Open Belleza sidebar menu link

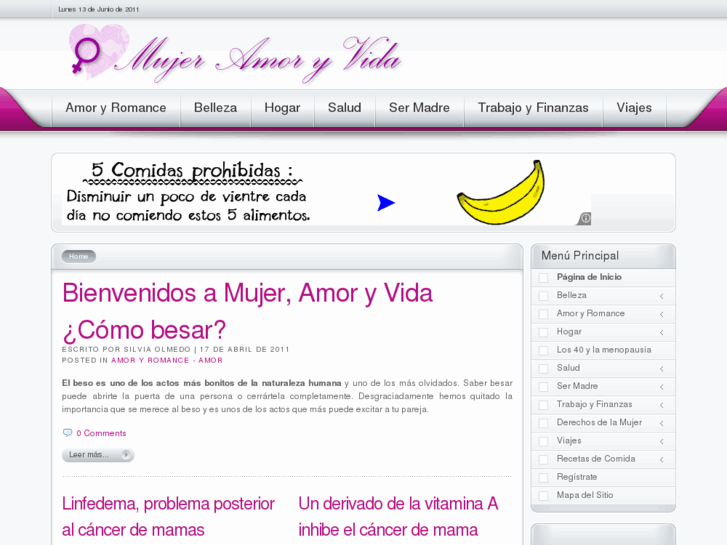click(x=572, y=295)
